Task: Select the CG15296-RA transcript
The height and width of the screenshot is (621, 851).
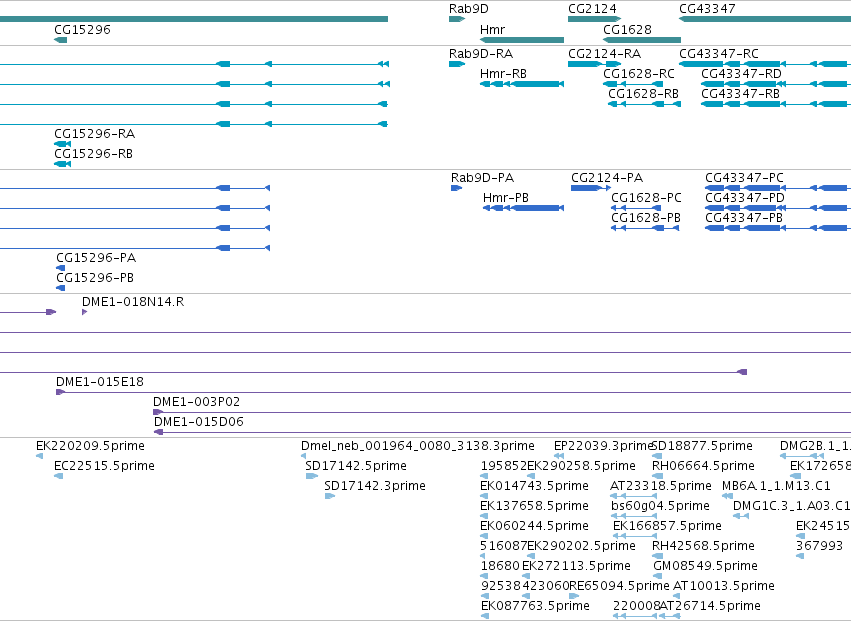Action: tap(62, 144)
